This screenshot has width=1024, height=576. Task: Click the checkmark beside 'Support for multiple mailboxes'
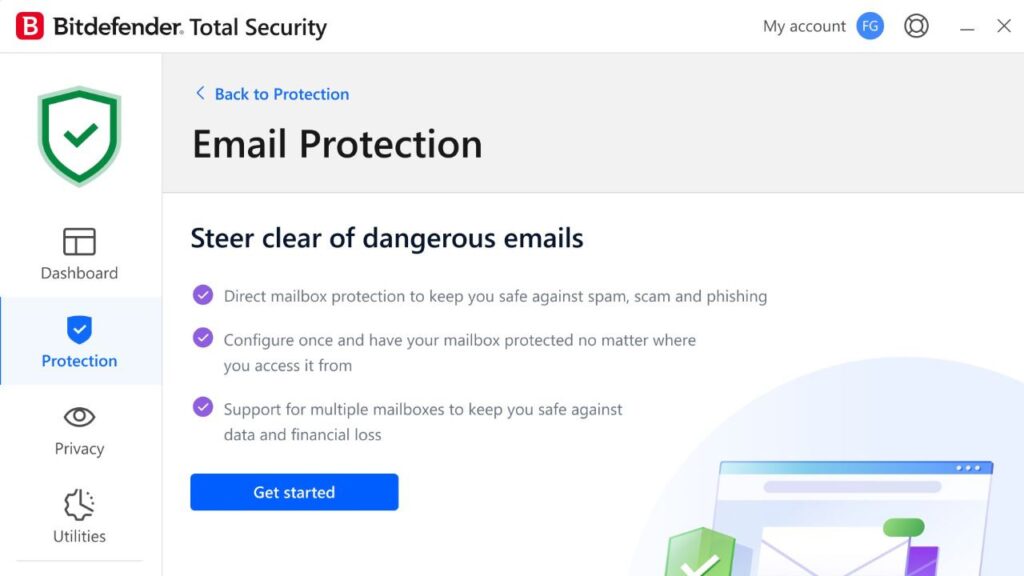coord(203,406)
